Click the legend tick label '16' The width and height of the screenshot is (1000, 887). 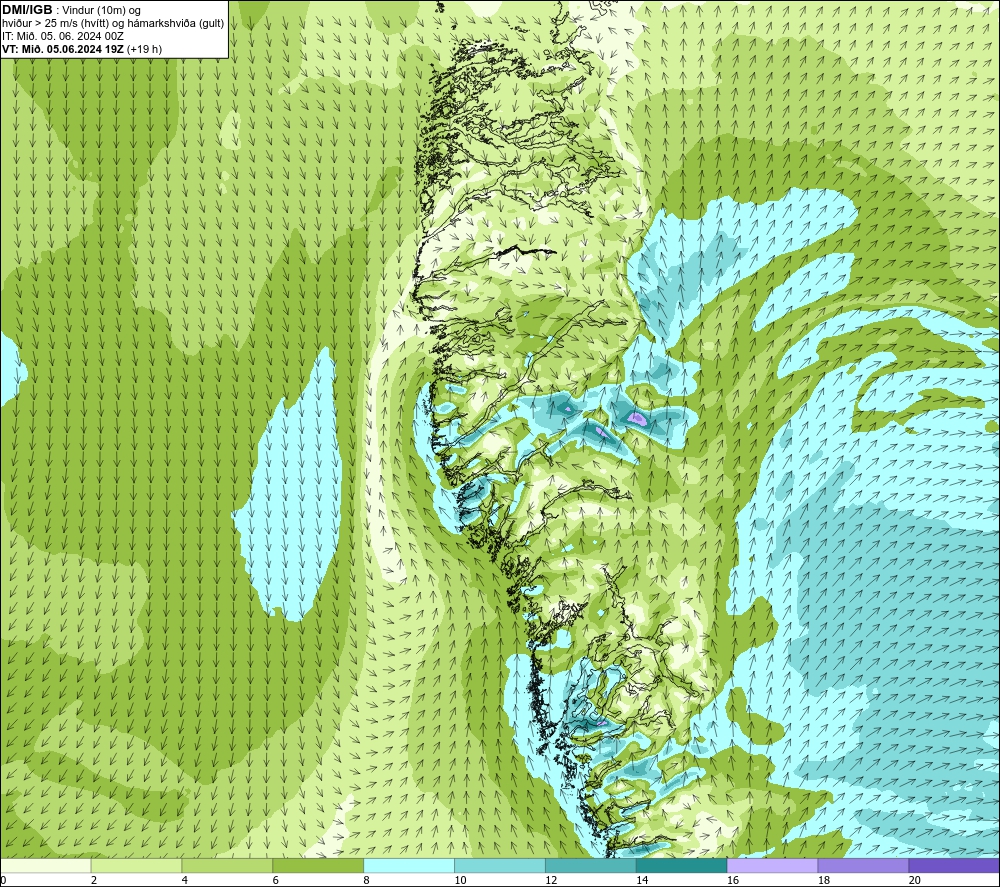click(733, 880)
